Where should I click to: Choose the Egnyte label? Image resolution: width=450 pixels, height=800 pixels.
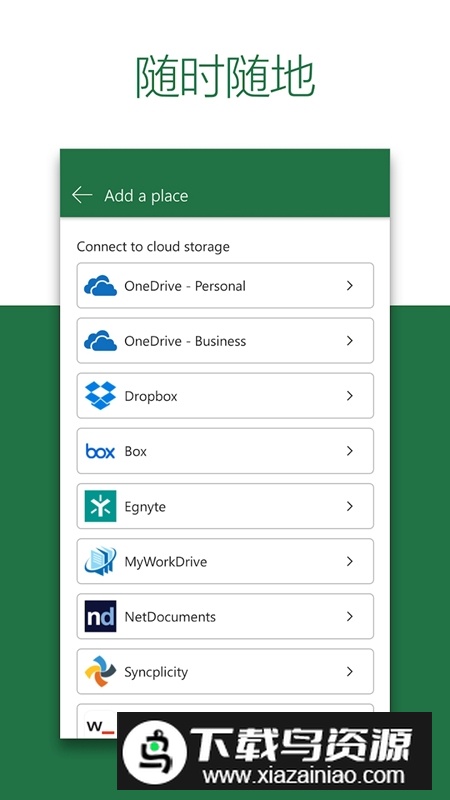pos(145,507)
